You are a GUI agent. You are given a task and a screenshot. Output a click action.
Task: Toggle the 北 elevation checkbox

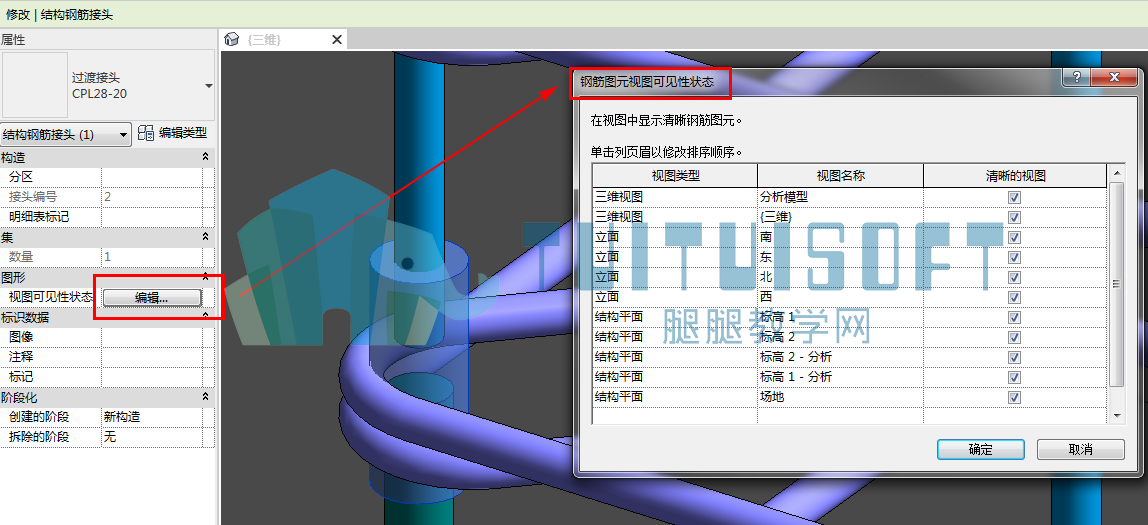click(x=1014, y=278)
